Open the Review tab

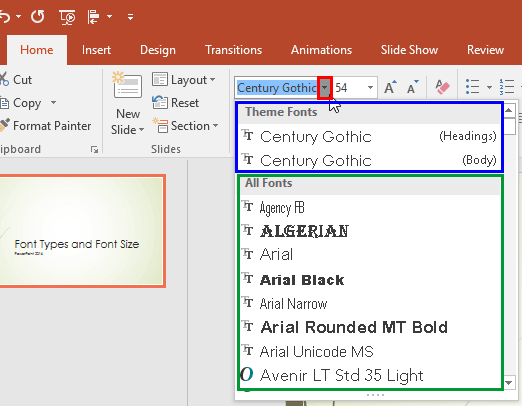pos(485,50)
